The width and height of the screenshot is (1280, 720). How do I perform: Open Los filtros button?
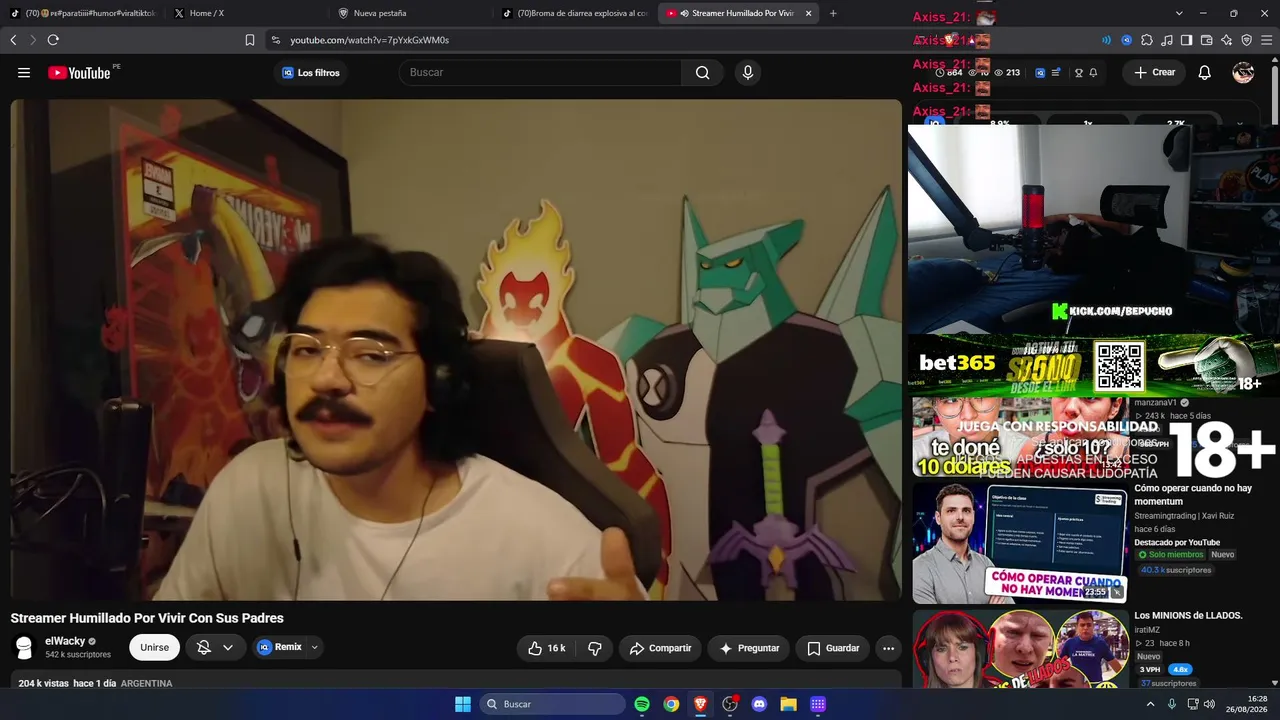point(310,73)
